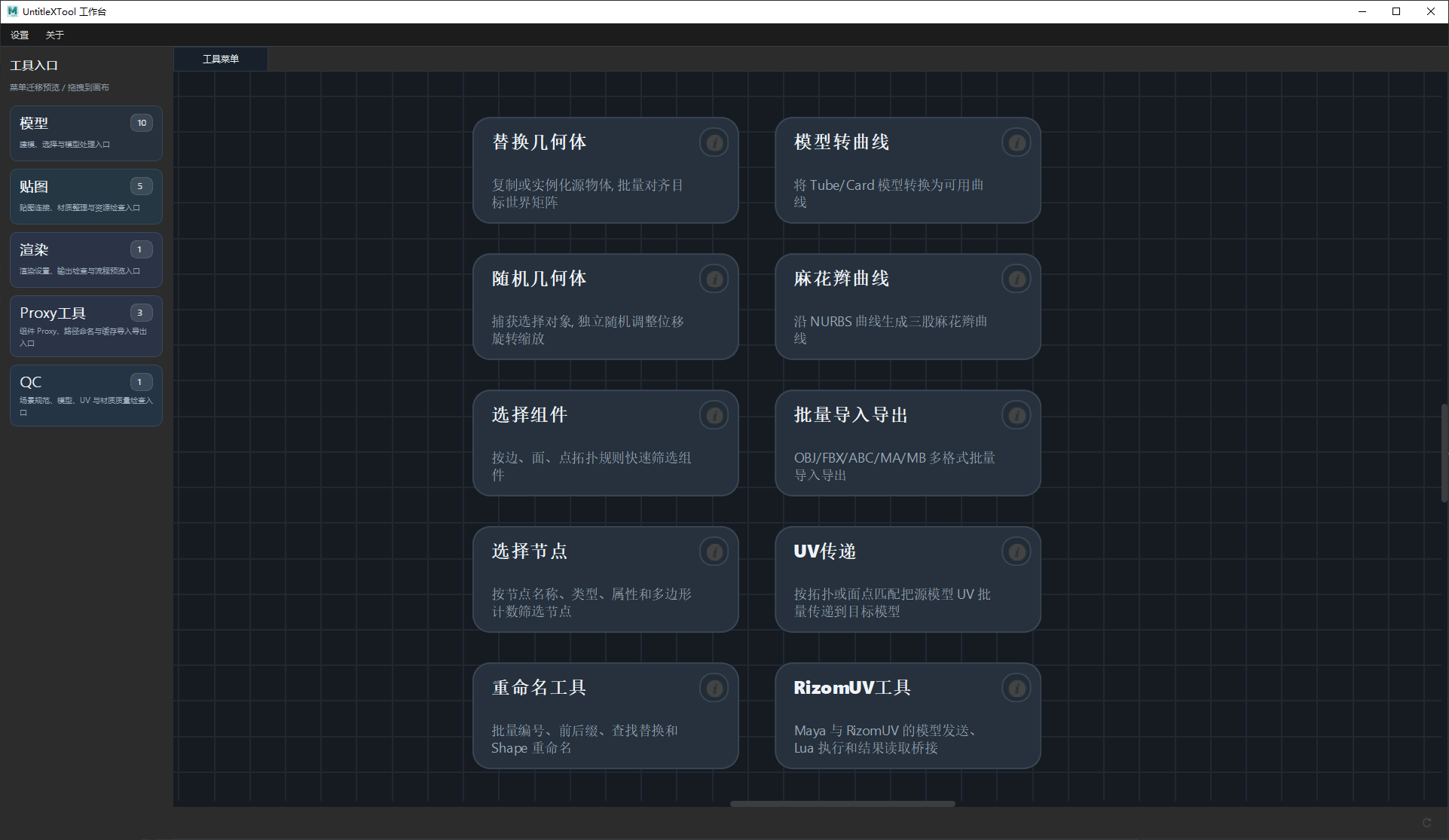1449x840 pixels.
Task: Select the 贴图 category in sidebar
Action: [86, 196]
